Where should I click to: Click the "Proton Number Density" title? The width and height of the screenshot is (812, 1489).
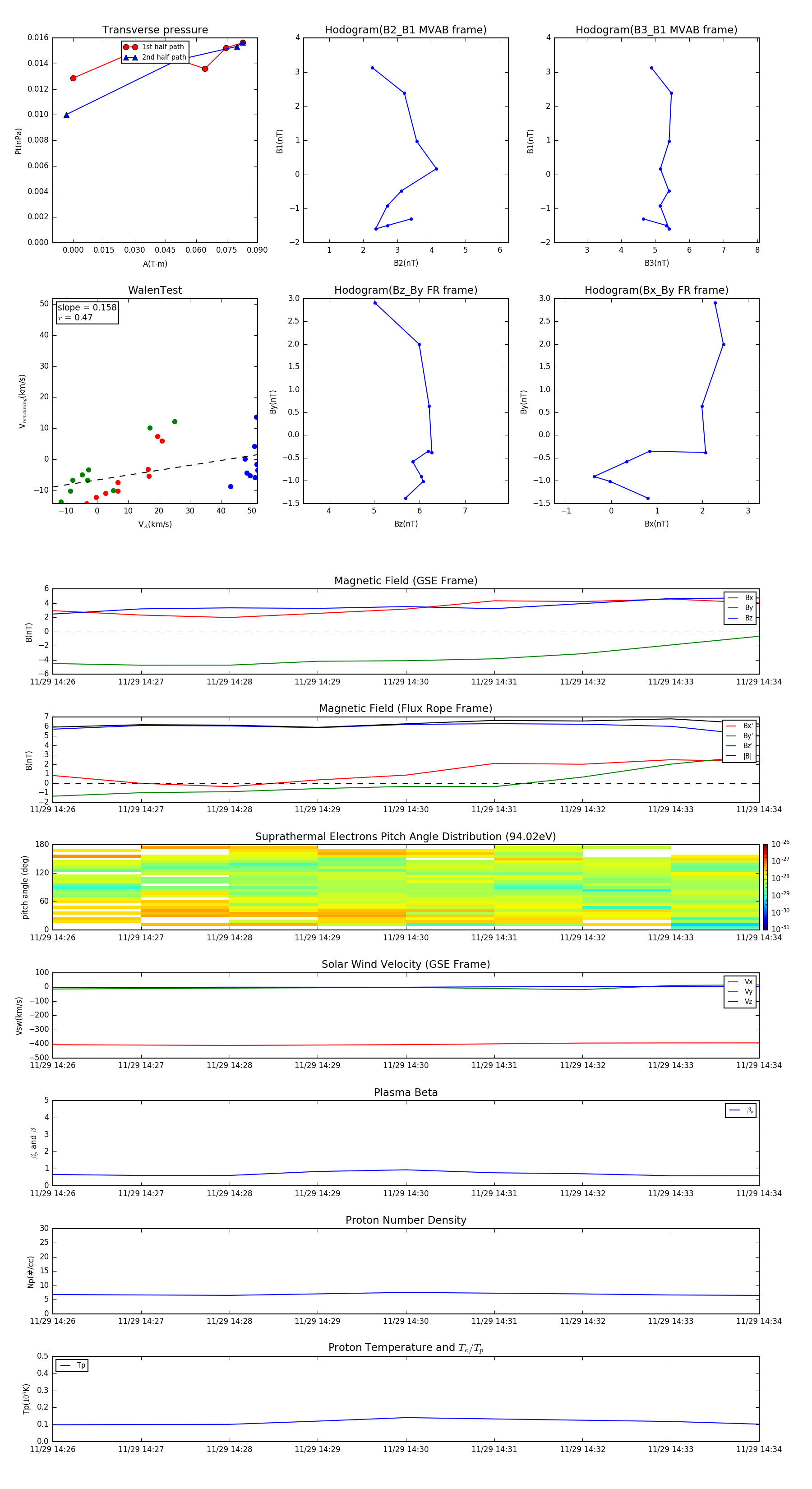[x=406, y=1220]
